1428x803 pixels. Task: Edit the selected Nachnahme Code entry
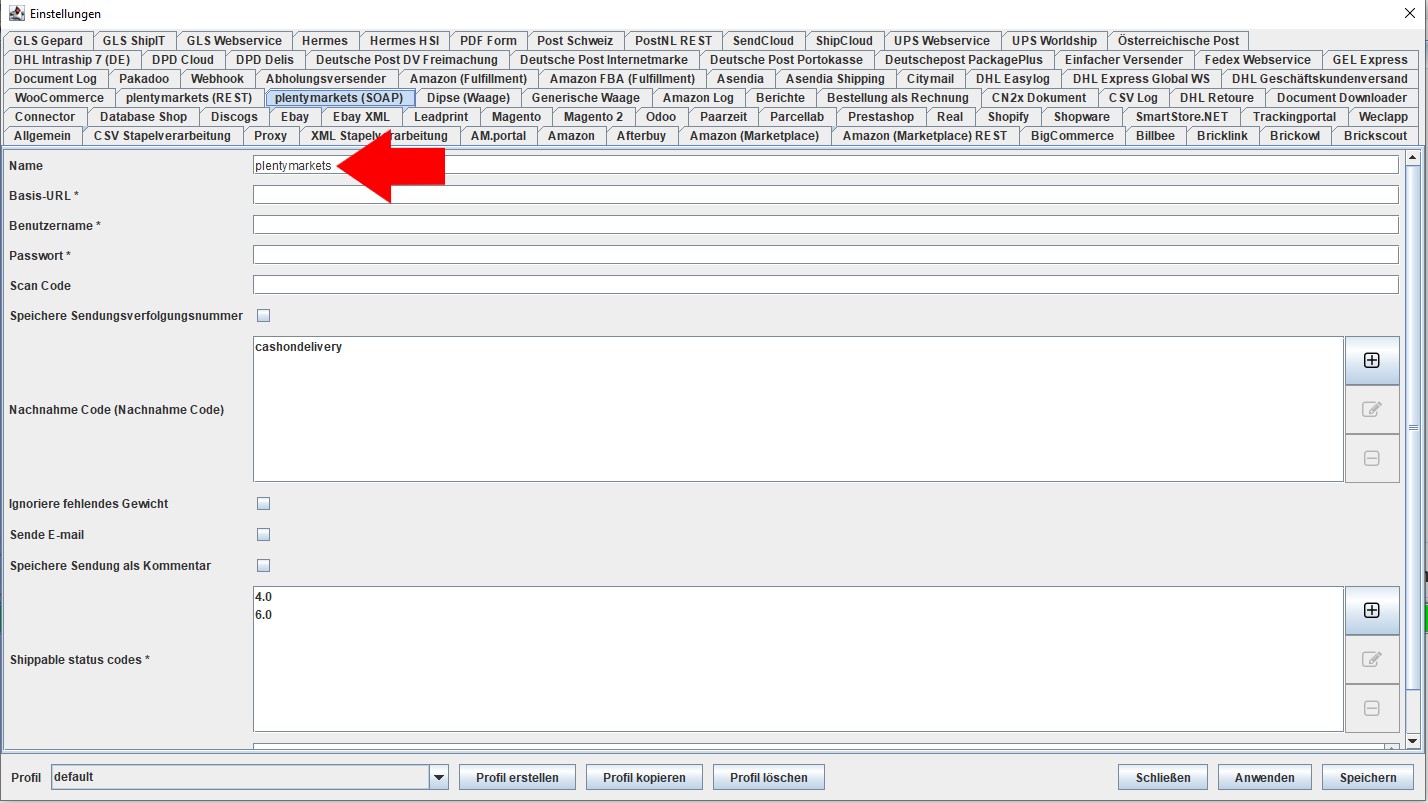tap(1372, 409)
